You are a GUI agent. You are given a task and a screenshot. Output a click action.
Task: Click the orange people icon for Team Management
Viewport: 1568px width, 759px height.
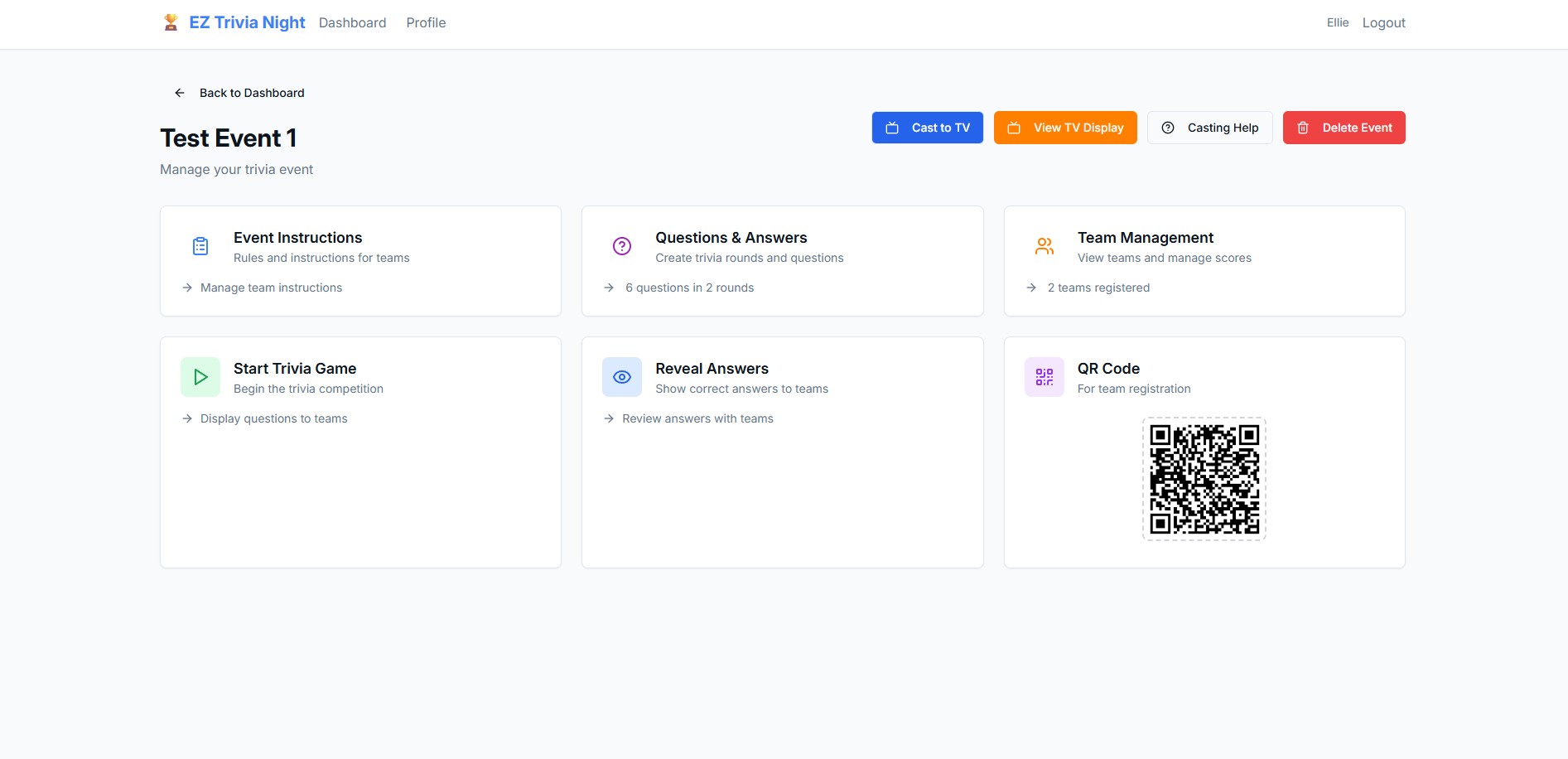click(1045, 246)
